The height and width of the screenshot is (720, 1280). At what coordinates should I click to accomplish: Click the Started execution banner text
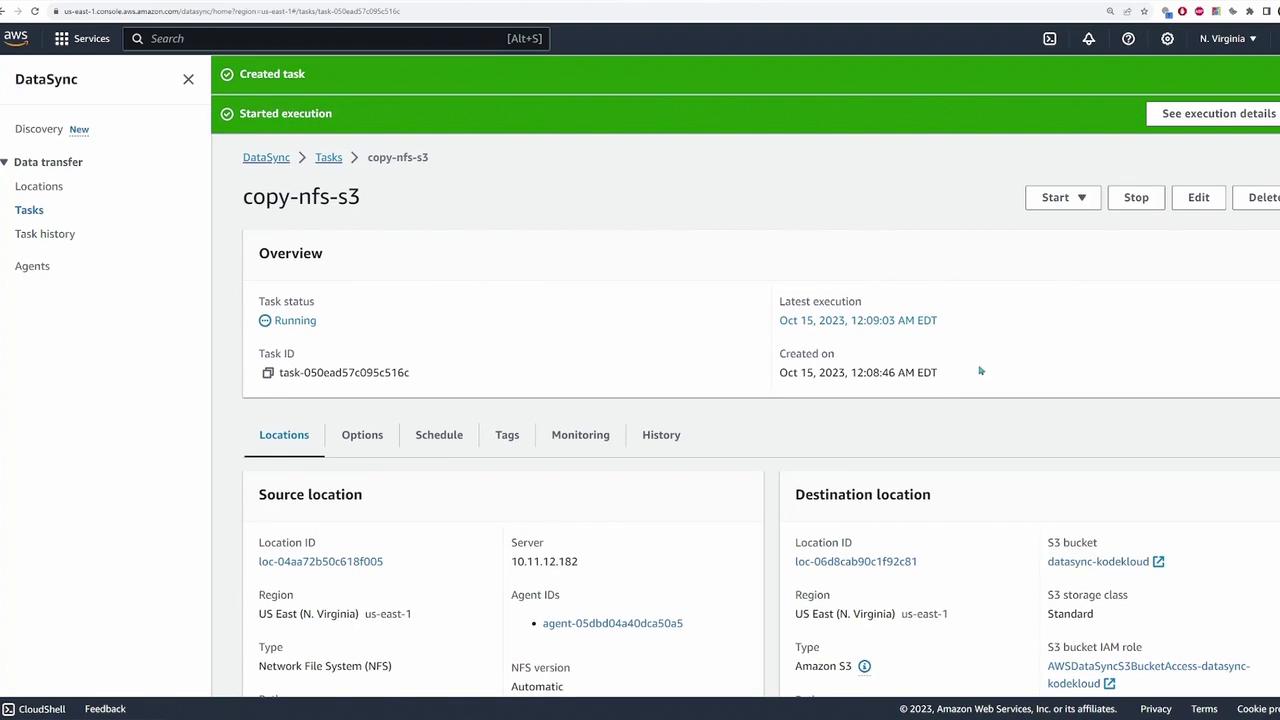285,114
